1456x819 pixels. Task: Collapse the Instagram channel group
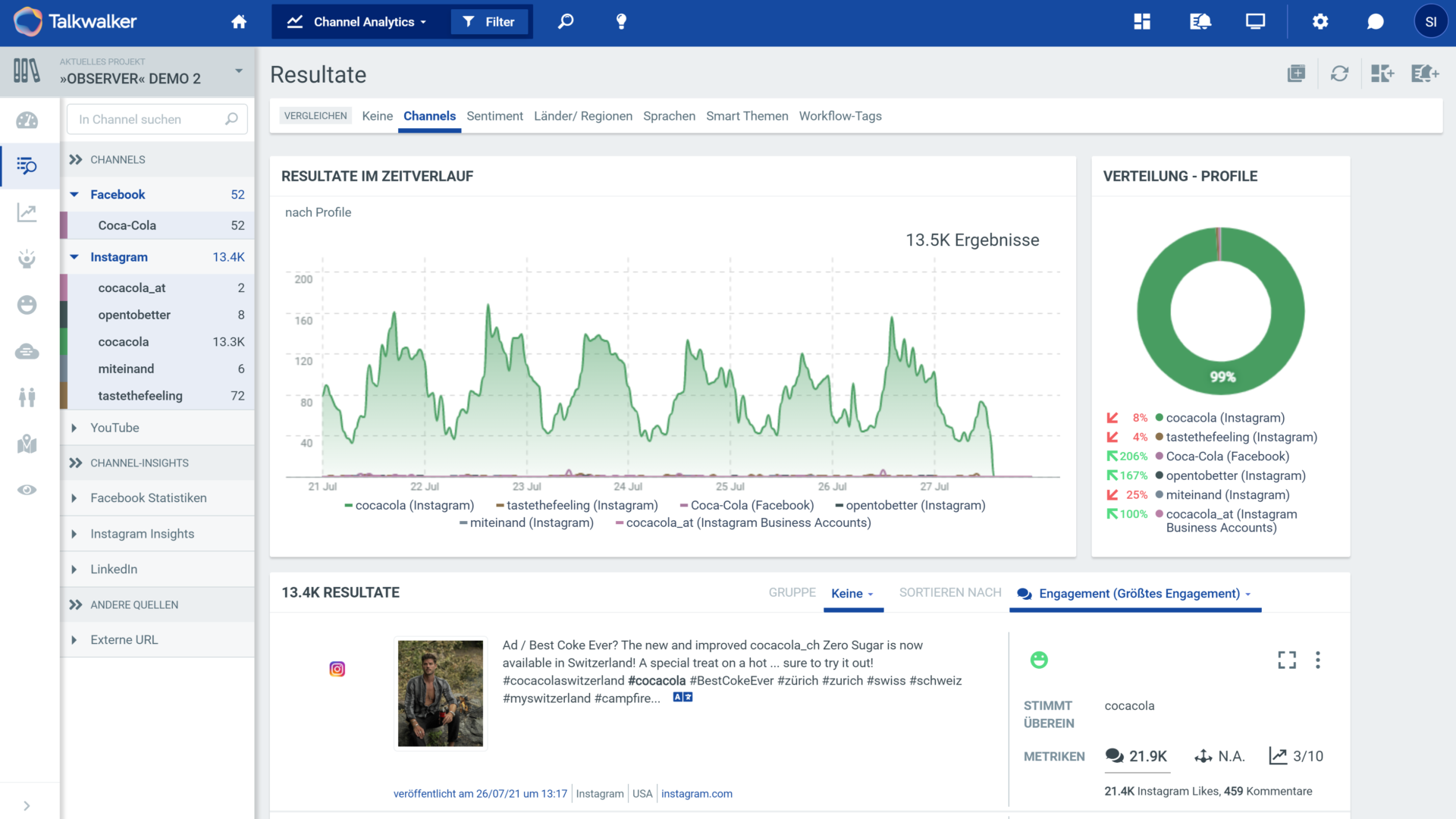(x=74, y=257)
